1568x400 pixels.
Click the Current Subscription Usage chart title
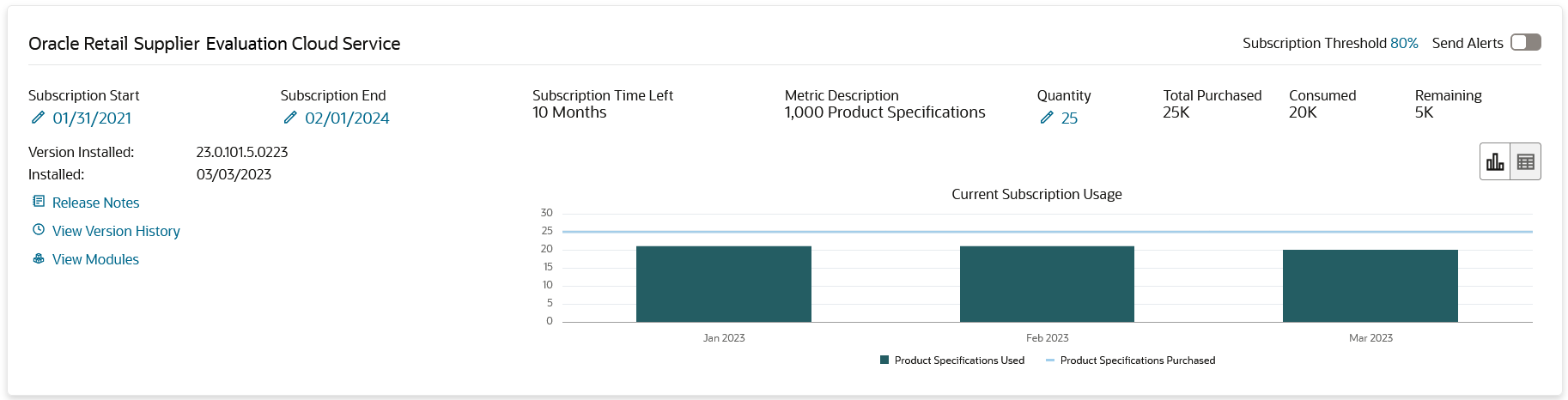click(x=1036, y=194)
